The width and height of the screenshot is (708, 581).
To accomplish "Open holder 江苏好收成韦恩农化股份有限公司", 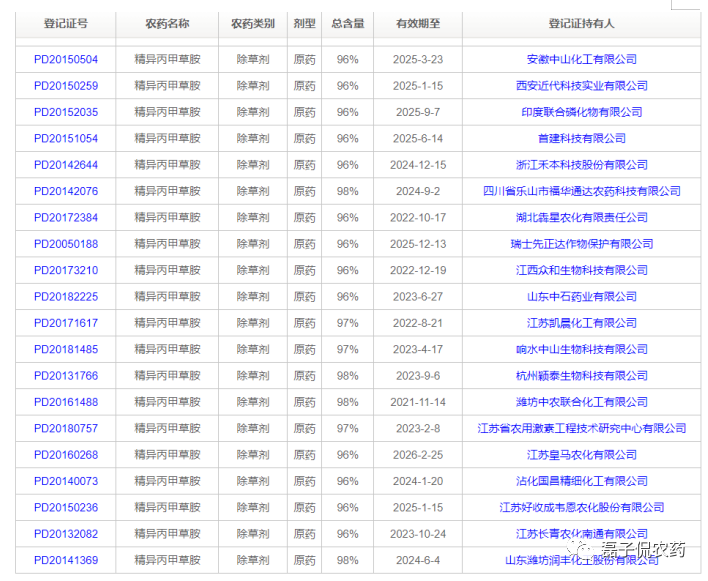I will [x=582, y=507].
